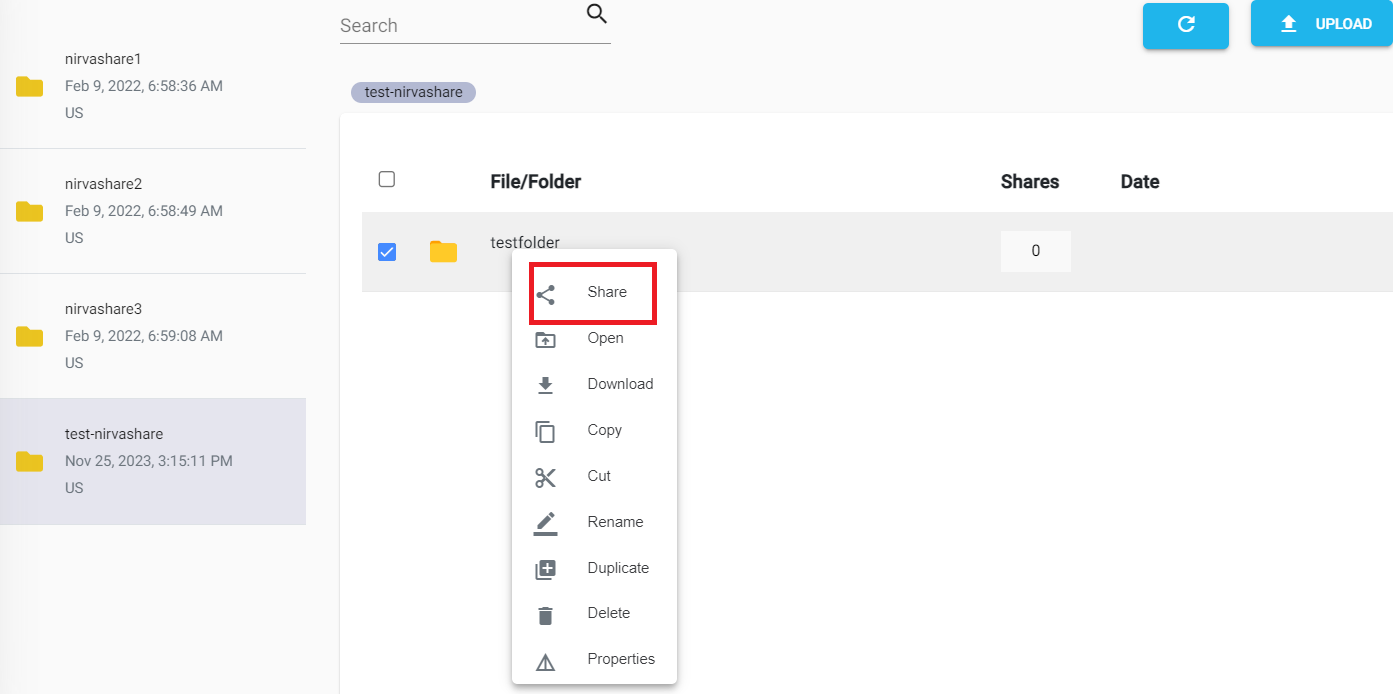Click the test-nirvashare breadcrumb chip
This screenshot has height=694, width=1393.
click(x=412, y=91)
